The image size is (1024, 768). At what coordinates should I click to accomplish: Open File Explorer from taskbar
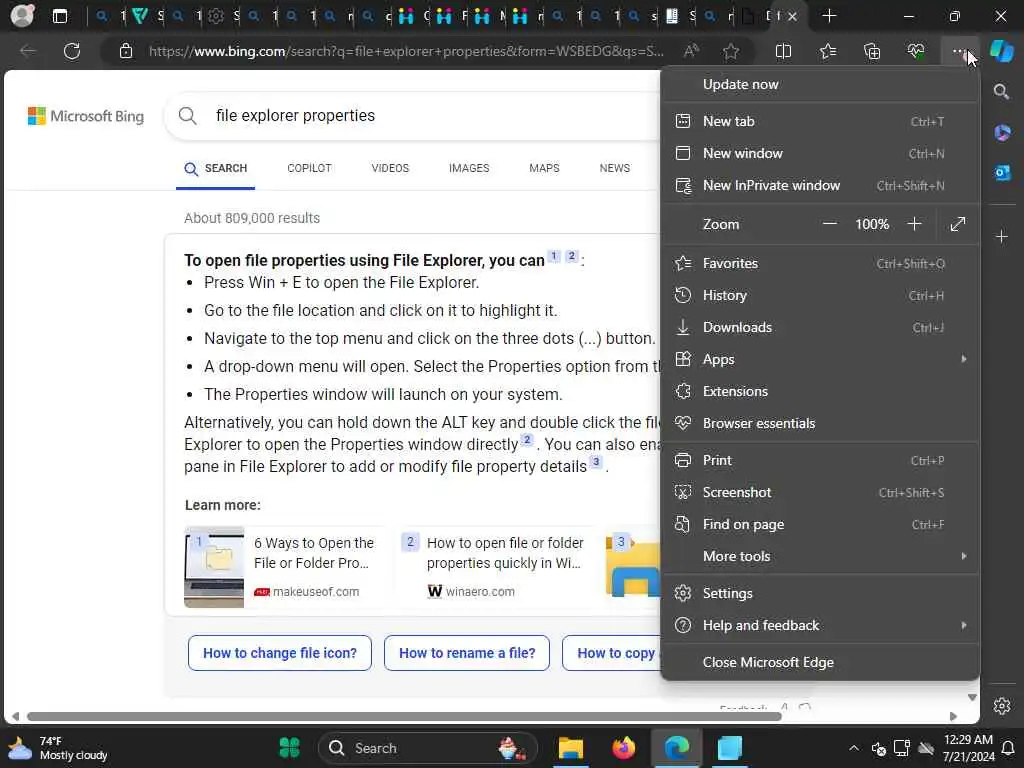tap(570, 748)
